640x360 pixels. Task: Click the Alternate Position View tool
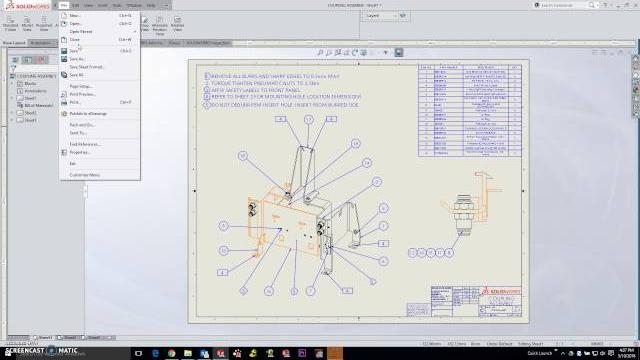(x=160, y=26)
